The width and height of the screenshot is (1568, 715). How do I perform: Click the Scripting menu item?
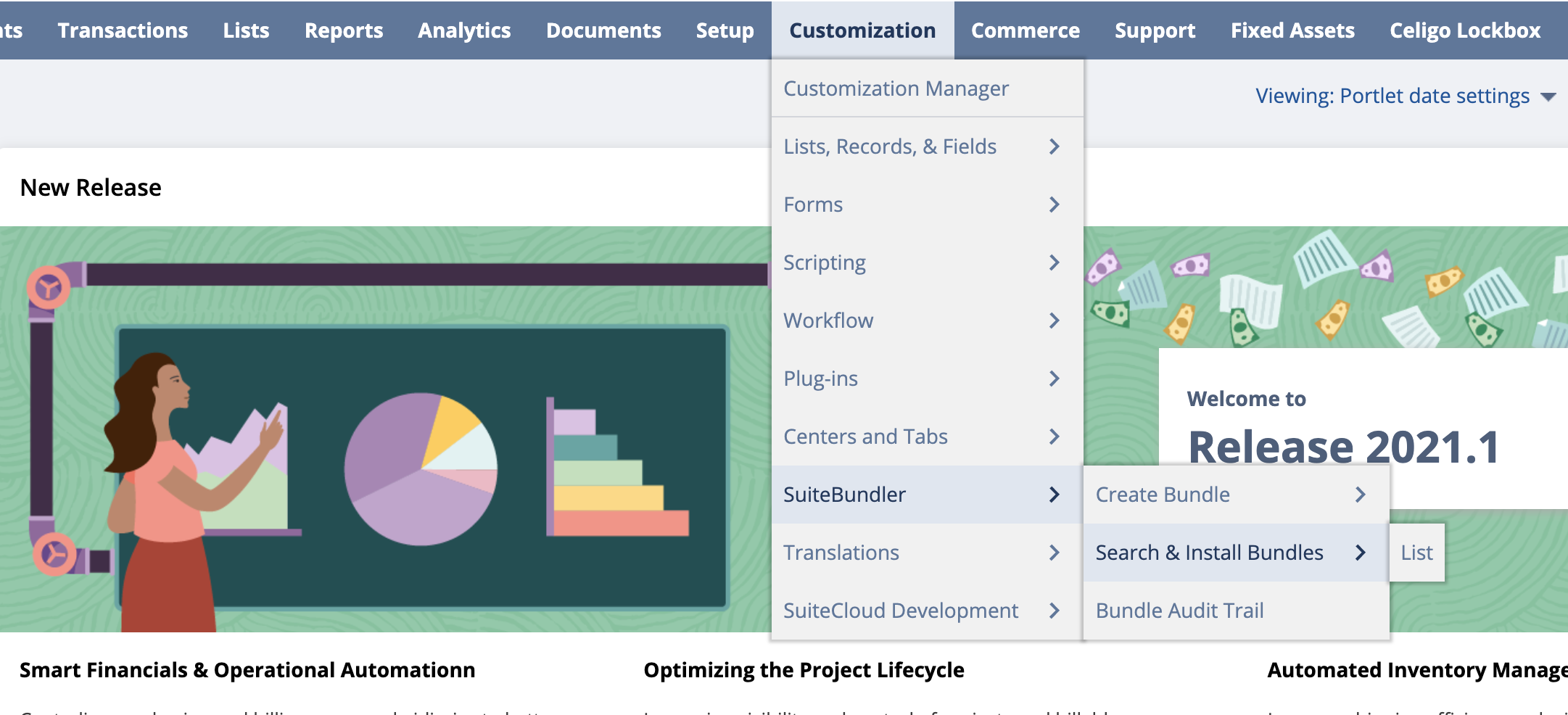point(825,263)
